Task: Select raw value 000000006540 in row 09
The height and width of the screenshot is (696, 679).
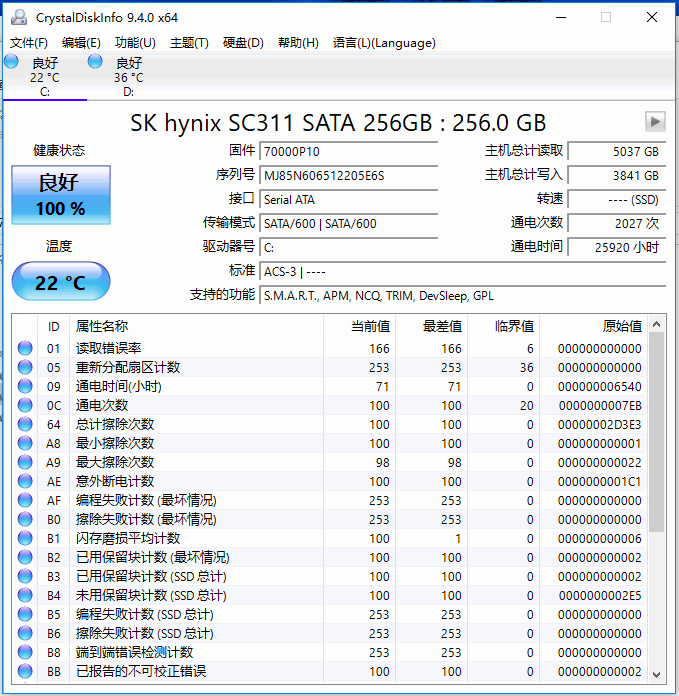Action: (600, 387)
